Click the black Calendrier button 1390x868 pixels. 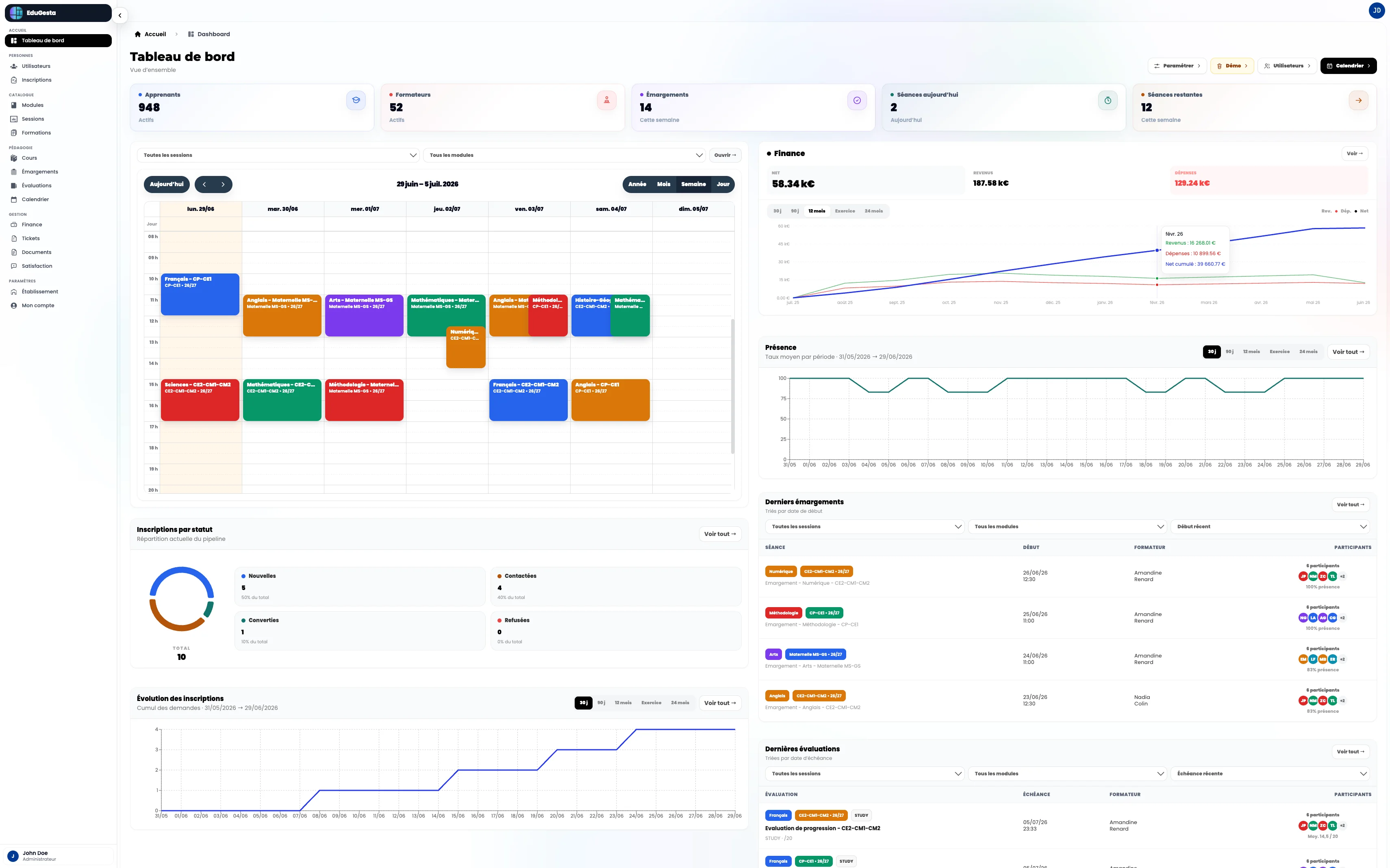pos(1348,66)
